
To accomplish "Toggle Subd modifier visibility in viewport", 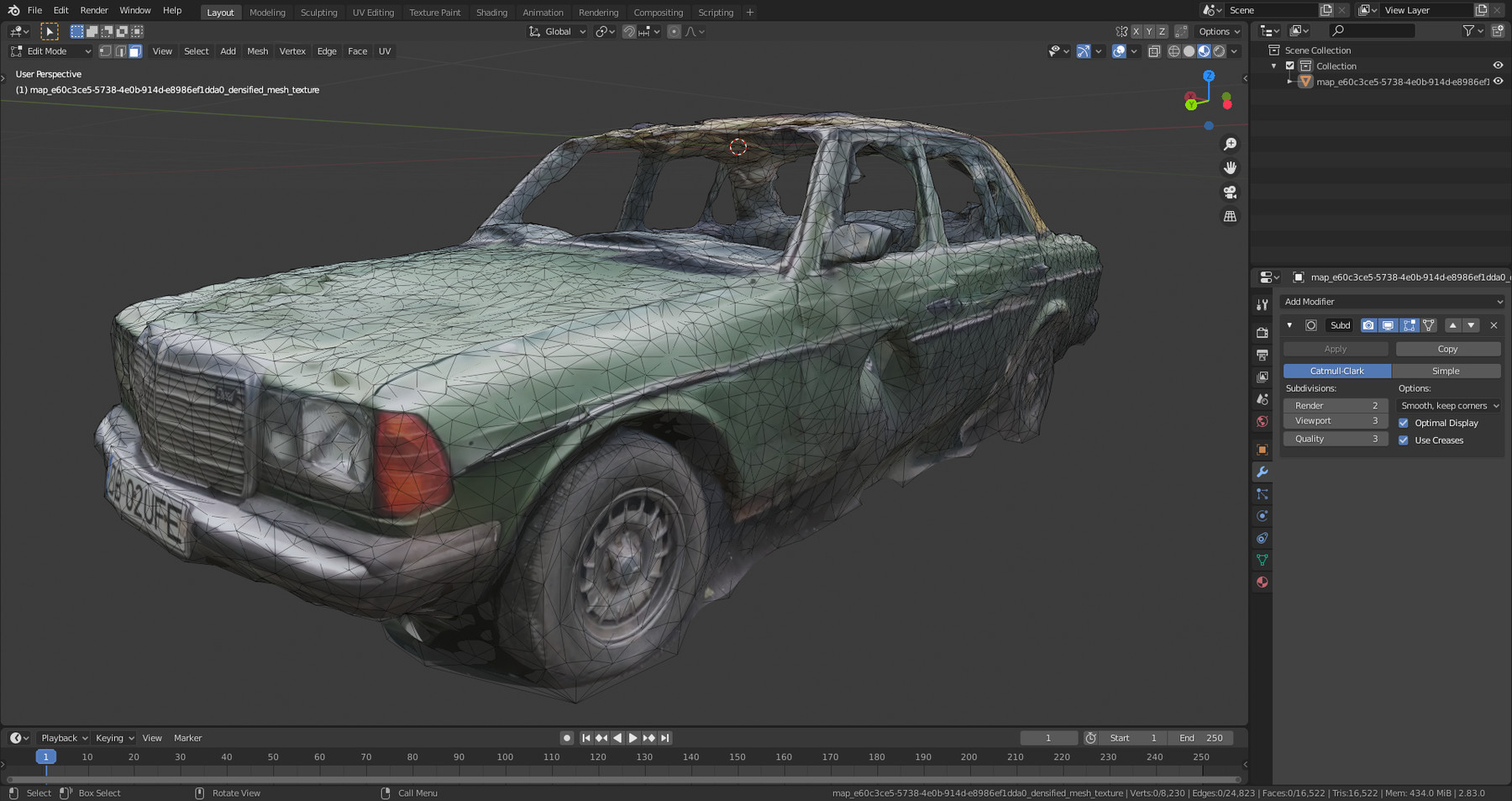I will [1389, 325].
